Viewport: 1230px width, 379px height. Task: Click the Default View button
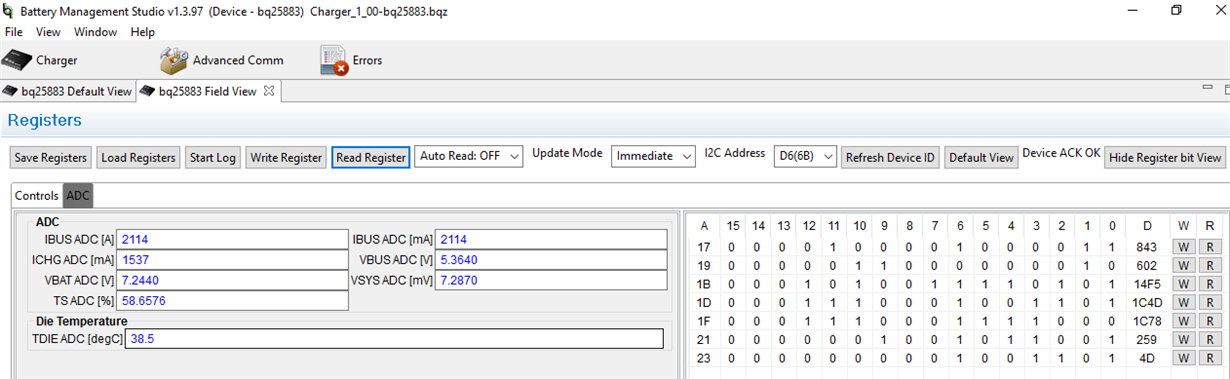(x=981, y=157)
